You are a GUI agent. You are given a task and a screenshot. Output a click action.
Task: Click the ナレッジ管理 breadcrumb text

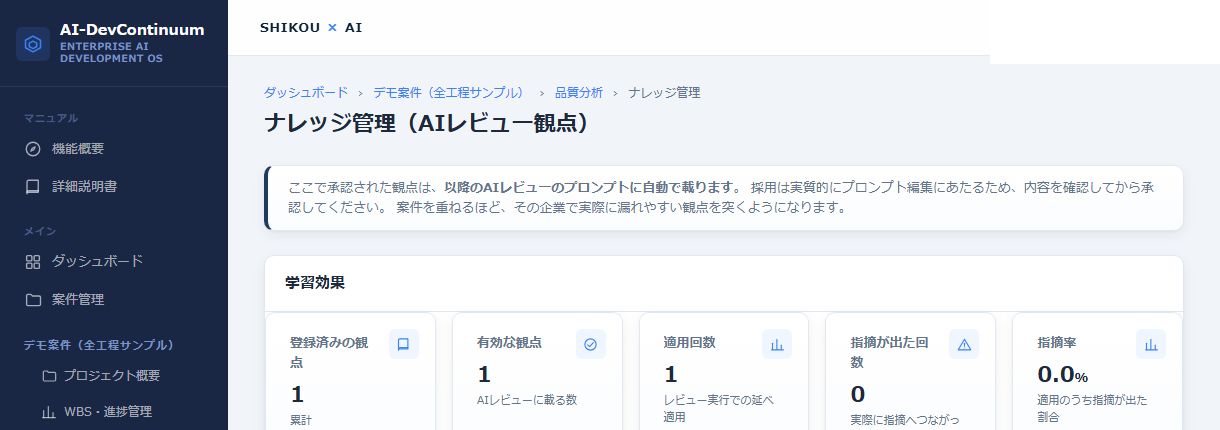[664, 92]
